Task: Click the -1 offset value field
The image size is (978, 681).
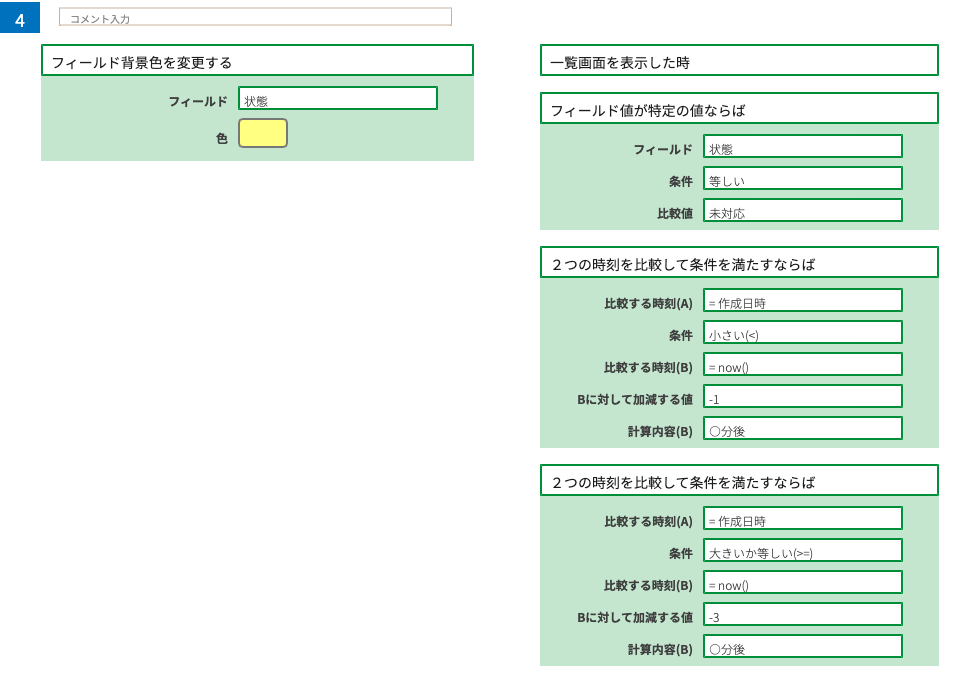Action: click(x=803, y=397)
